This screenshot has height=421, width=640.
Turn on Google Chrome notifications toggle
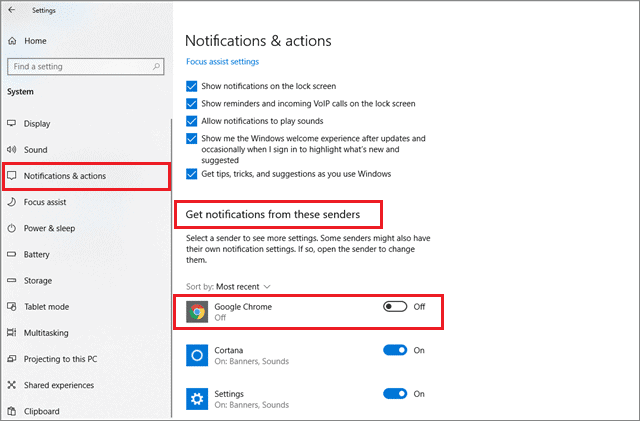[395, 306]
